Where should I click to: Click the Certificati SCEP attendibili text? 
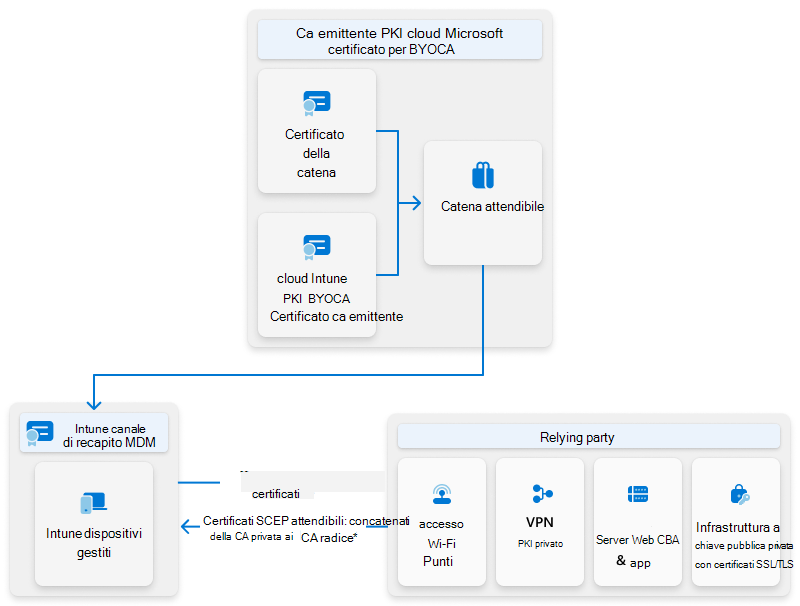(x=273, y=521)
